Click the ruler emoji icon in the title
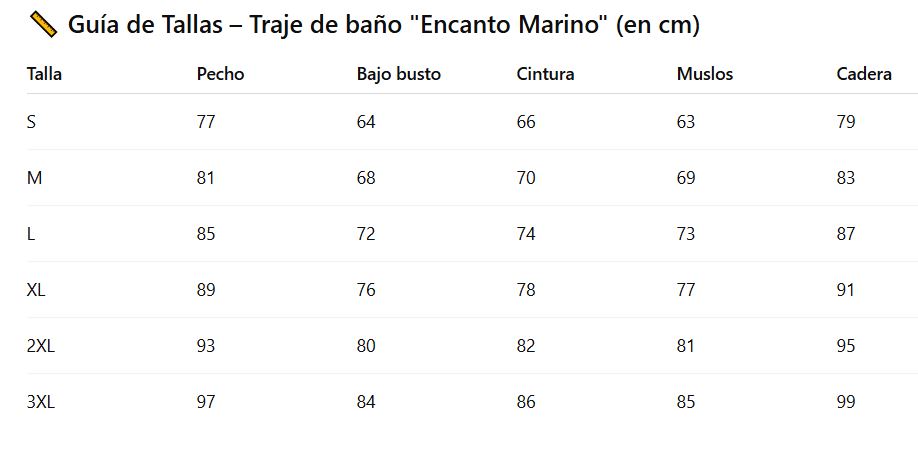Viewport: 918px width, 461px height. (43, 25)
